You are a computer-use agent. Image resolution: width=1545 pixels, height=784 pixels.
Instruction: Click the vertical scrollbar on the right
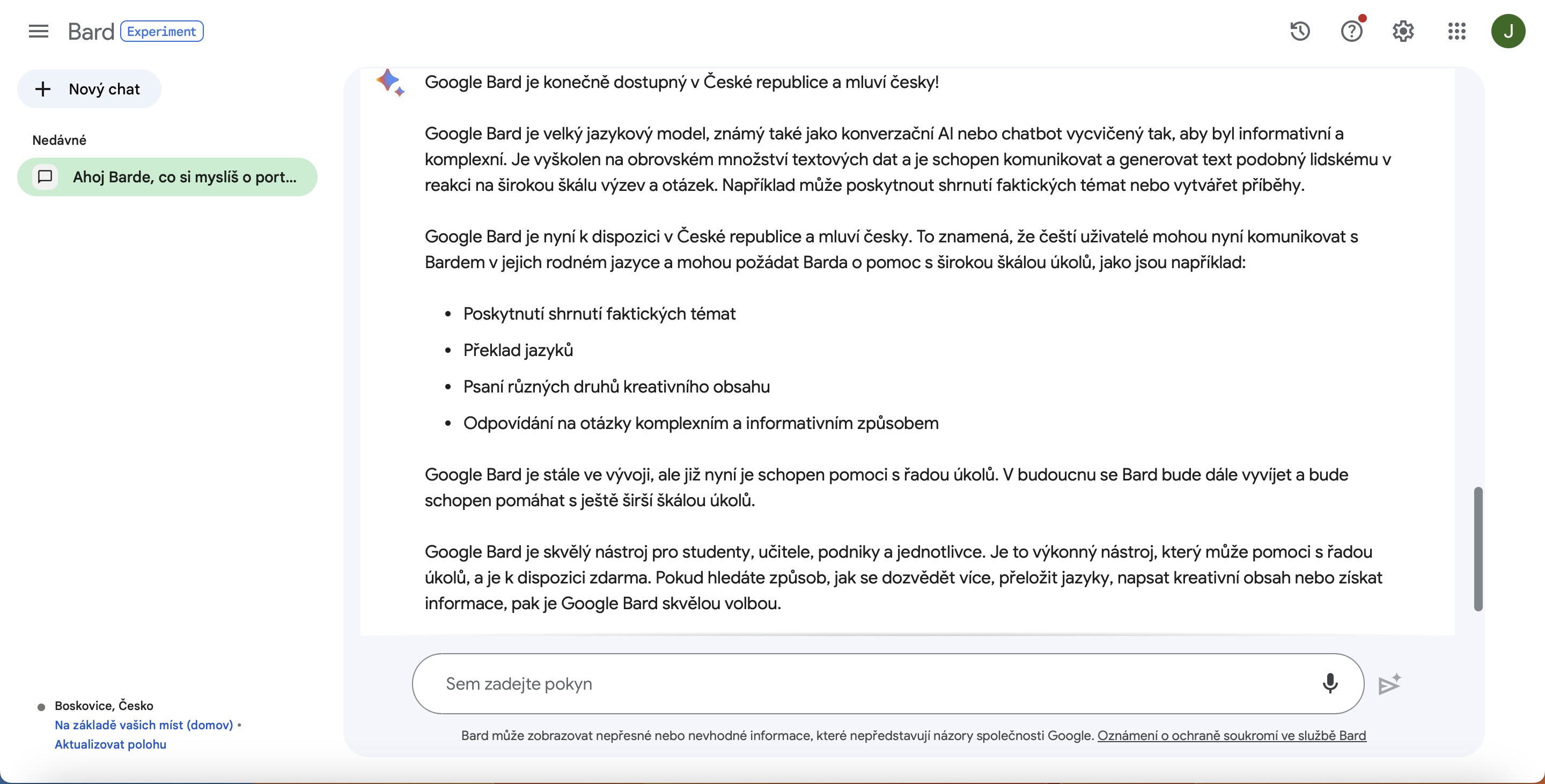click(x=1478, y=549)
